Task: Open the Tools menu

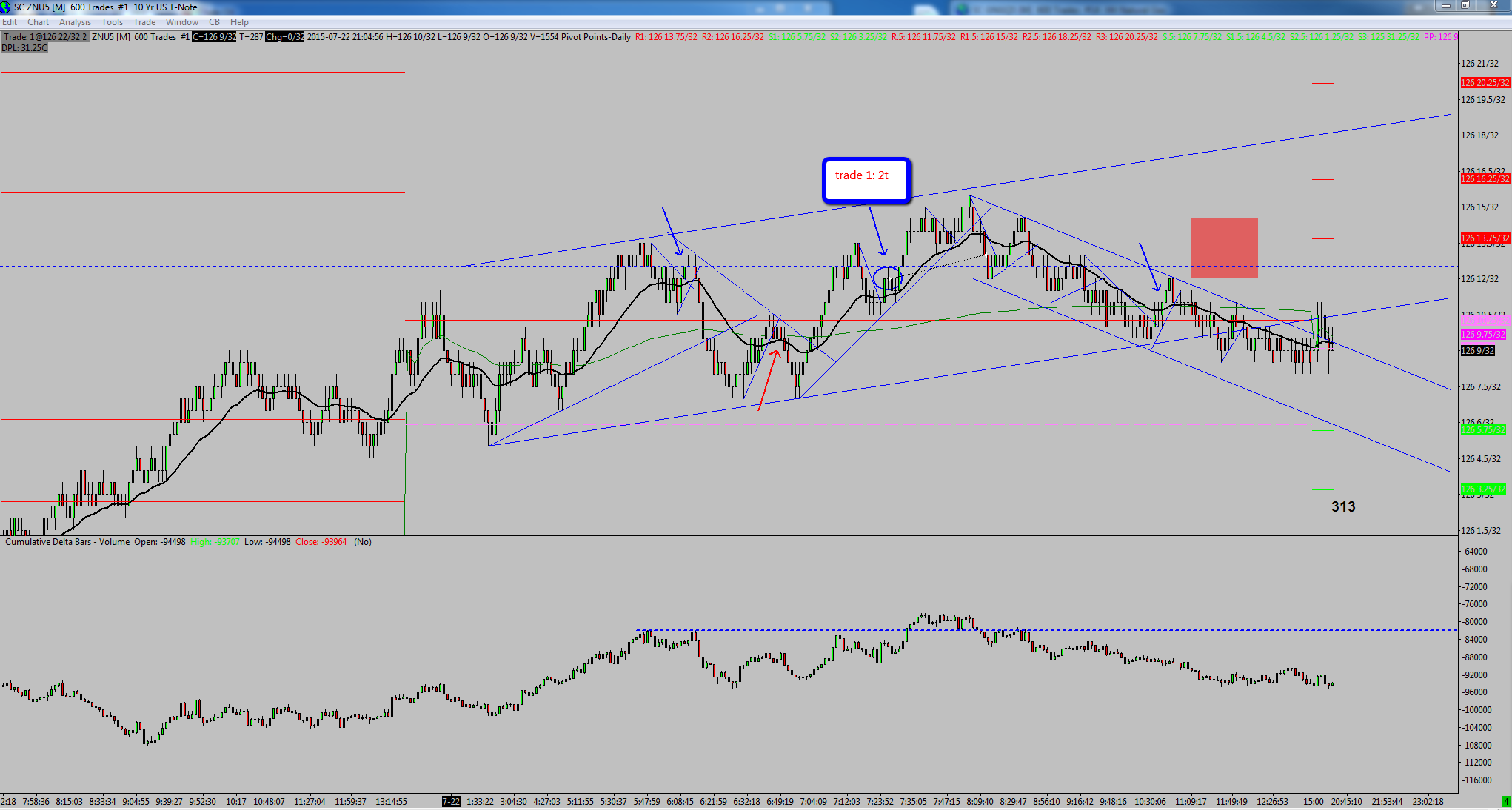Action: (x=113, y=22)
